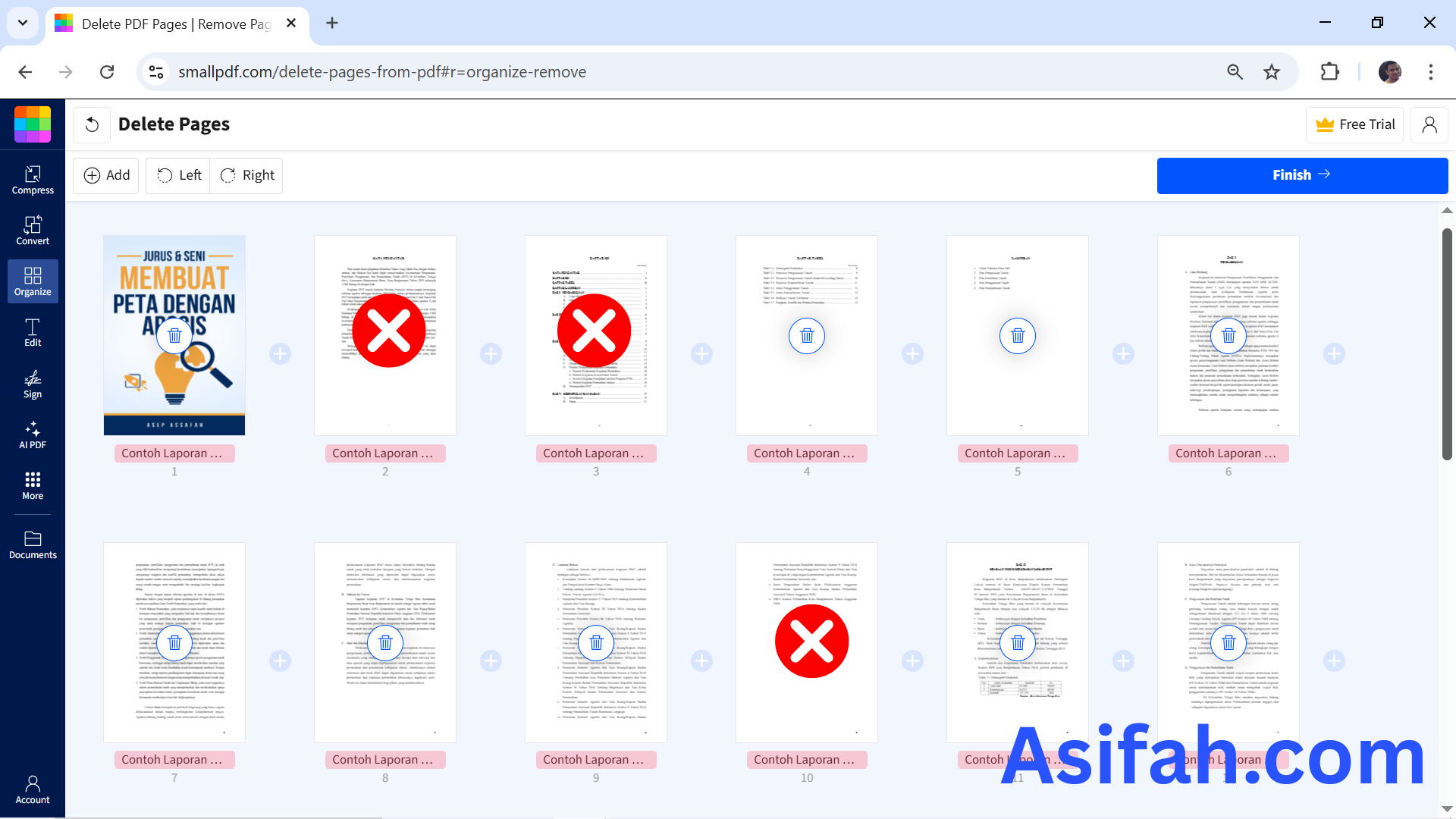This screenshot has width=1456, height=819.
Task: Open the Convert tool in sidebar
Action: (33, 231)
